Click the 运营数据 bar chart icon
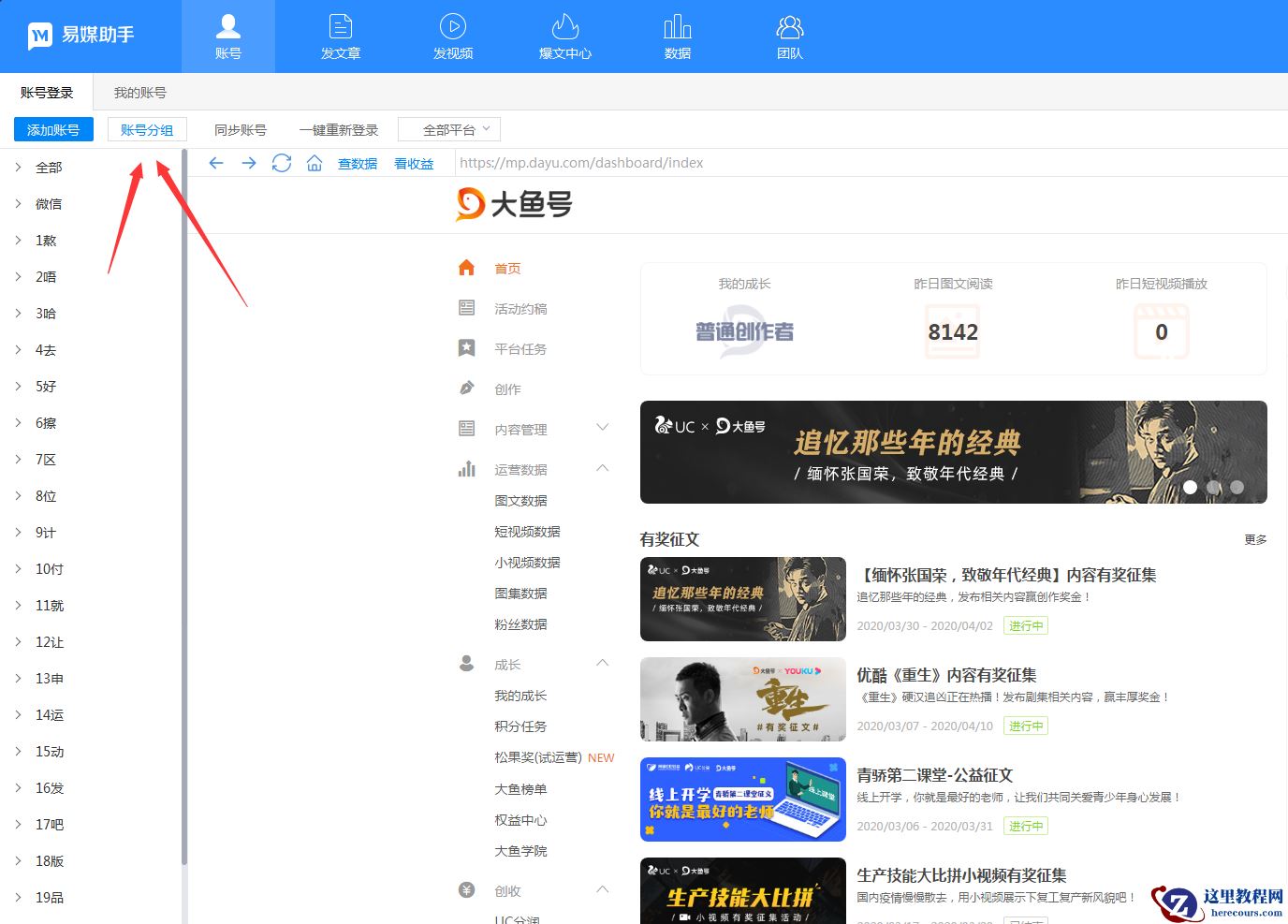 467,469
